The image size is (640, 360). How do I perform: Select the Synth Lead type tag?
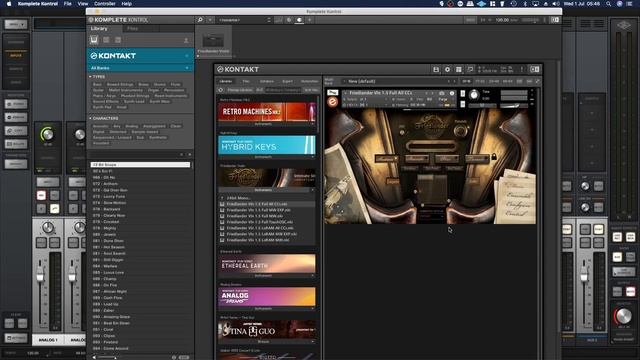[x=134, y=101]
